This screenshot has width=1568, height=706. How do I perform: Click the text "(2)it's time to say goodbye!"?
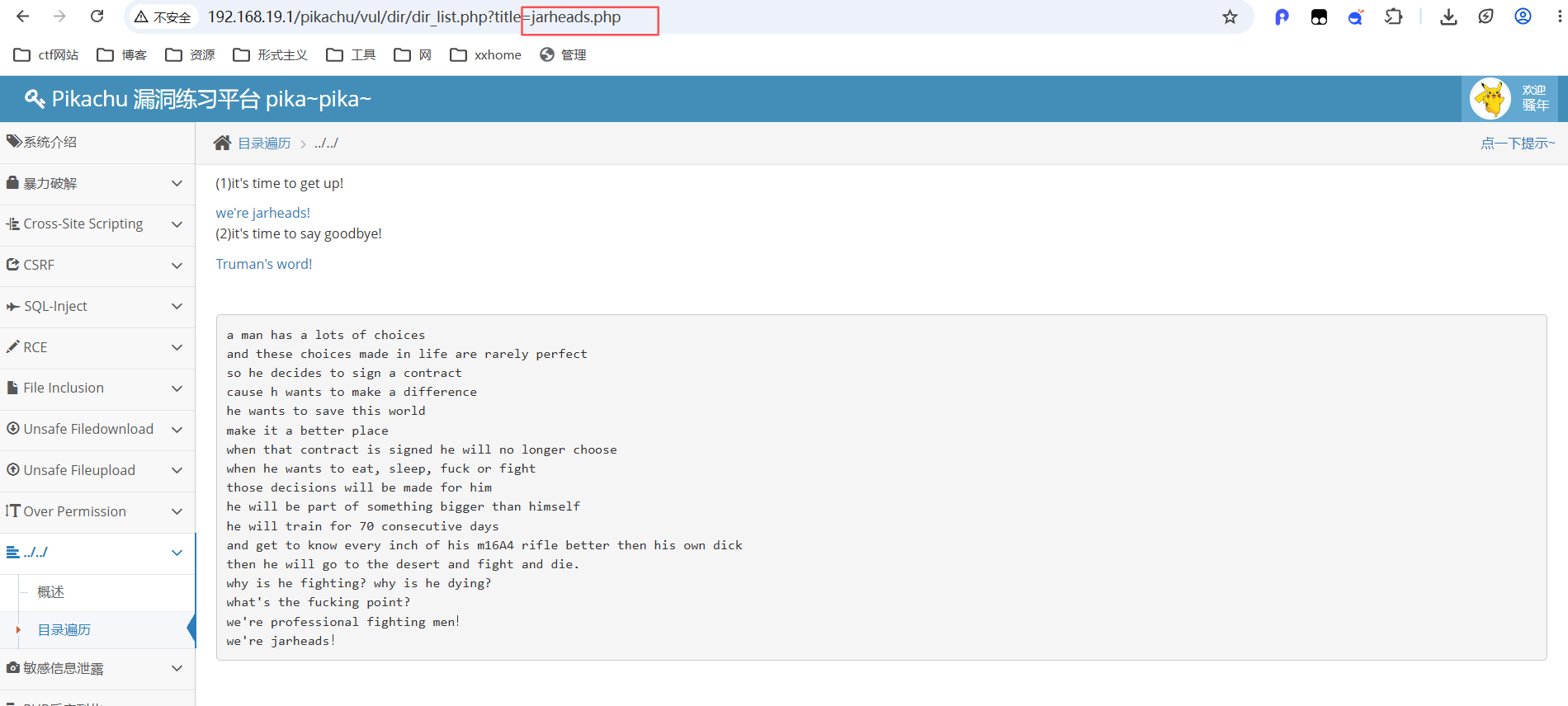click(x=299, y=233)
